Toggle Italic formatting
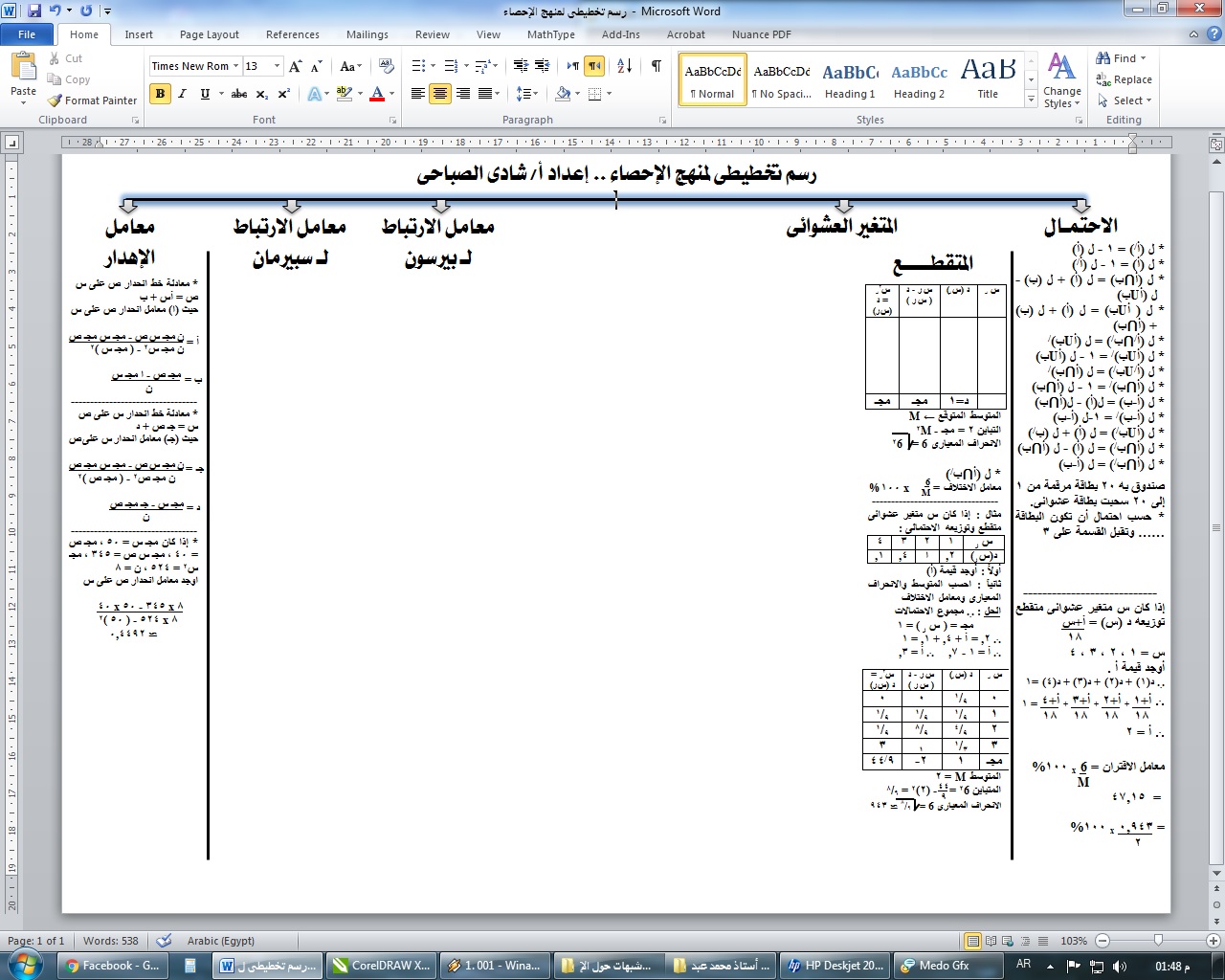 pyautogui.click(x=182, y=94)
